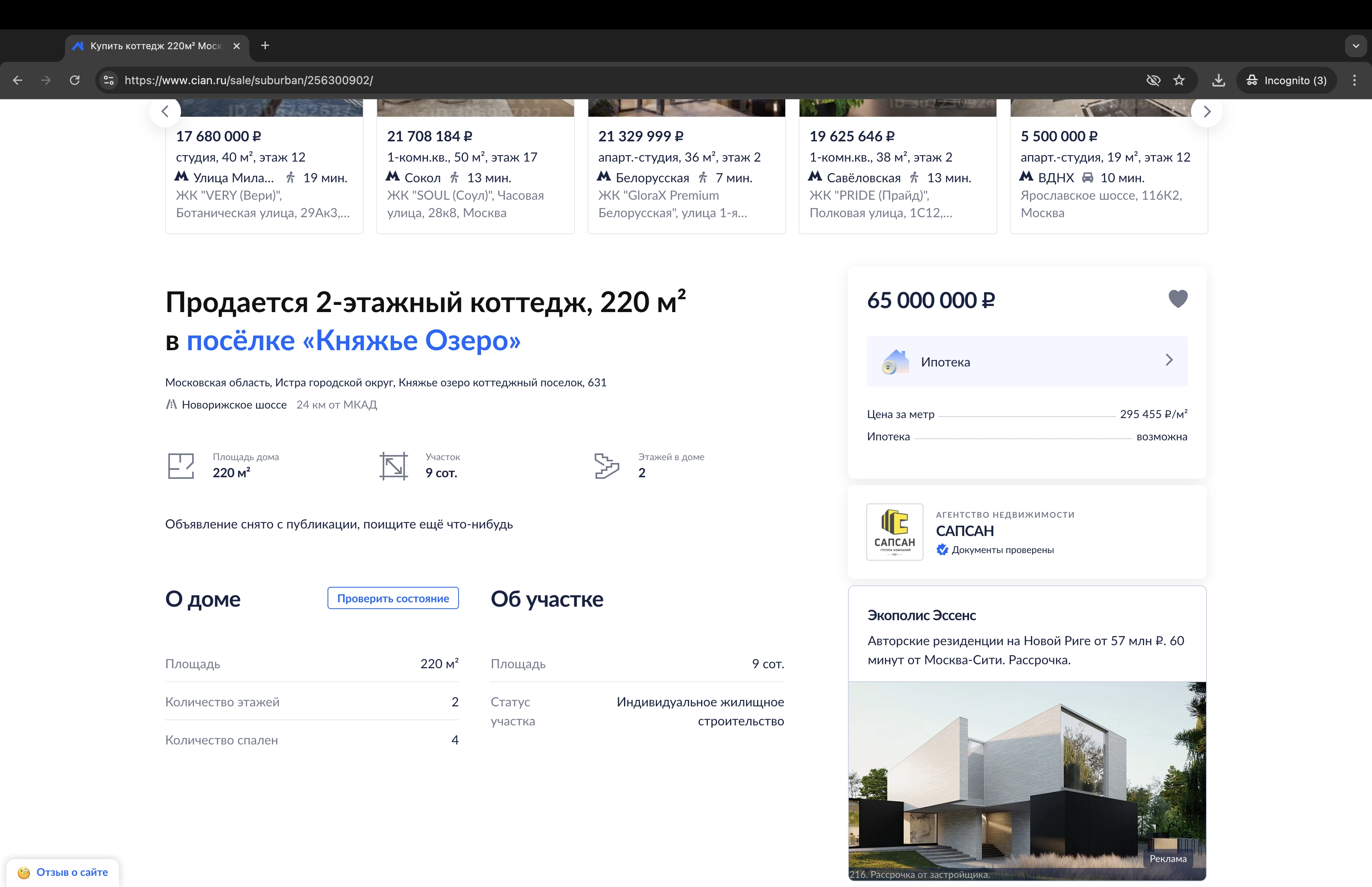The height and width of the screenshot is (887, 1372).
Task: Open the browser Downloads icon
Action: tap(1218, 80)
